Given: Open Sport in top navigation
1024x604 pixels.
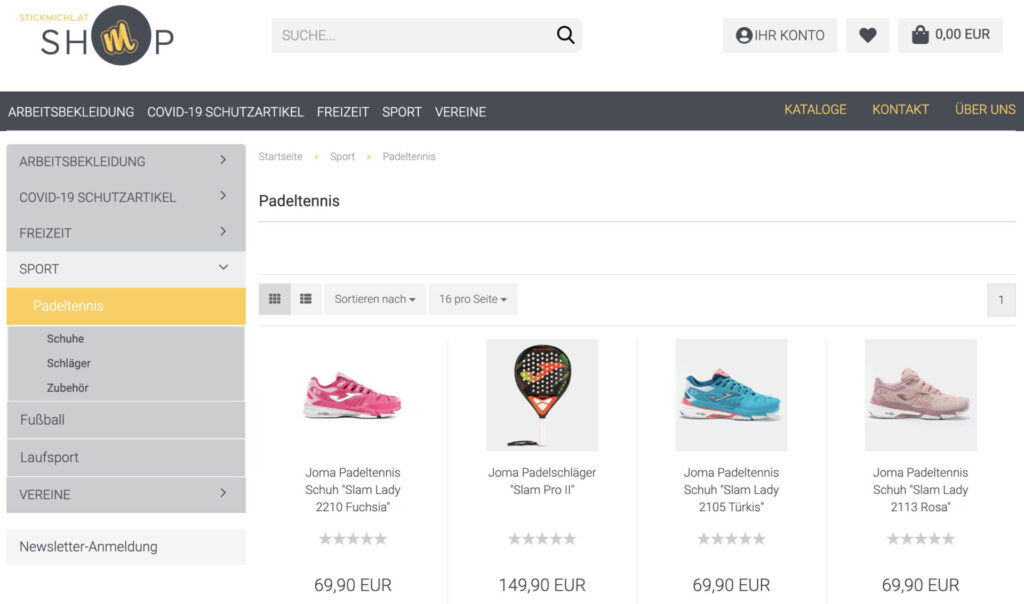Looking at the screenshot, I should (402, 112).
